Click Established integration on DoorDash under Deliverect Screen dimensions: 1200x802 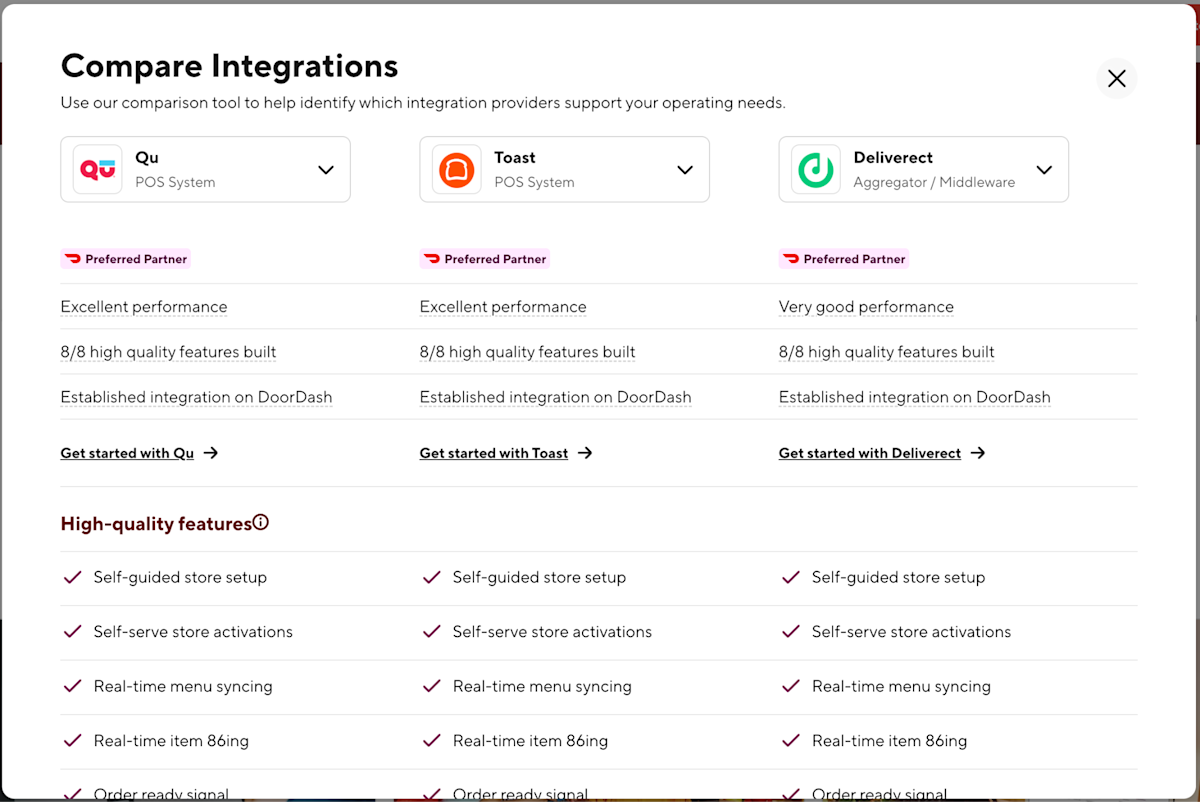[x=914, y=397]
